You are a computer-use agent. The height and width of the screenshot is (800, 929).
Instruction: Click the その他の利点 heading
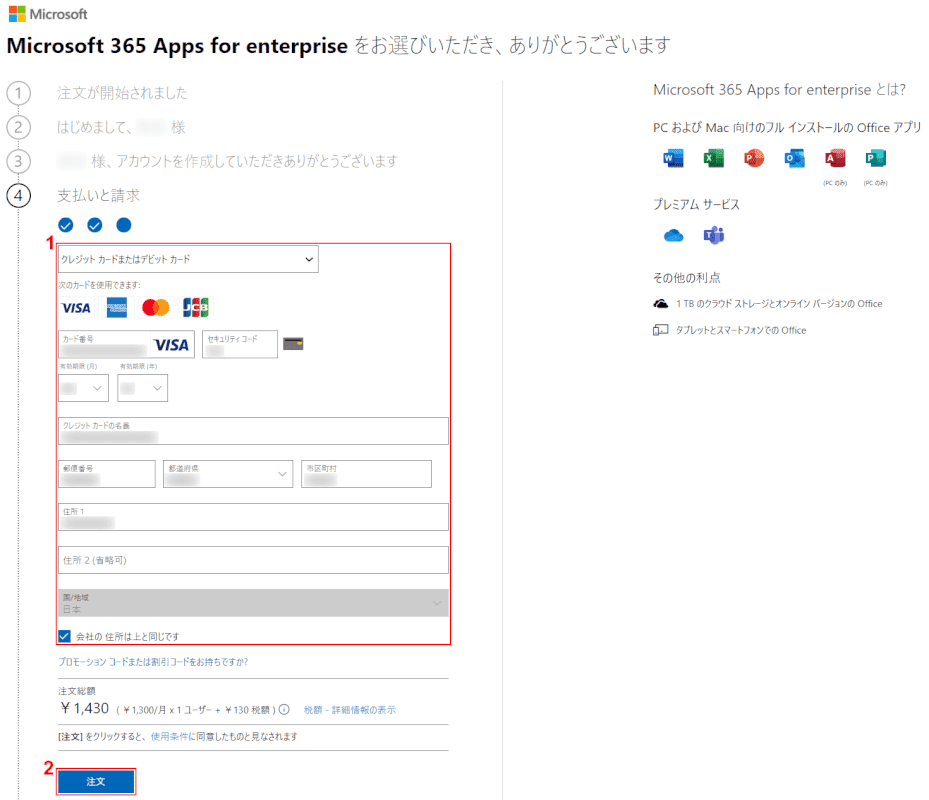[687, 278]
